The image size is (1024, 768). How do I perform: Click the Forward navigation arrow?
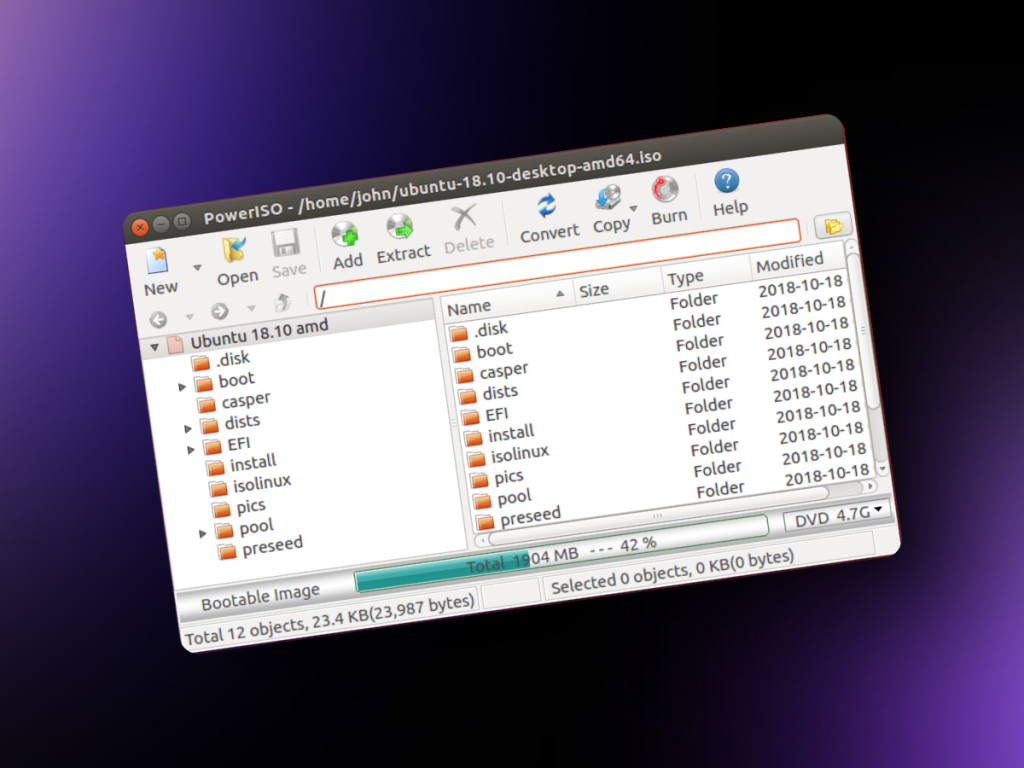pos(219,311)
